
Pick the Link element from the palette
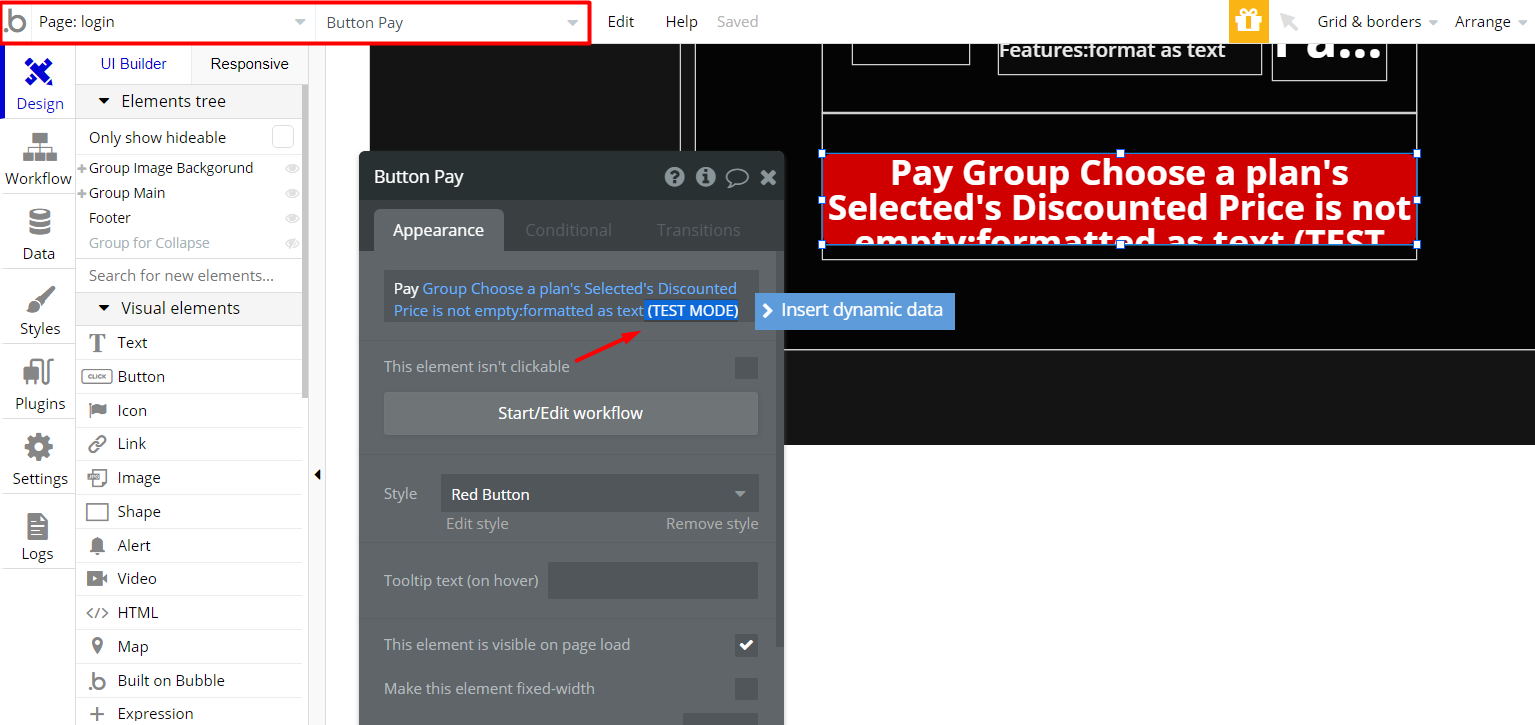(190, 444)
